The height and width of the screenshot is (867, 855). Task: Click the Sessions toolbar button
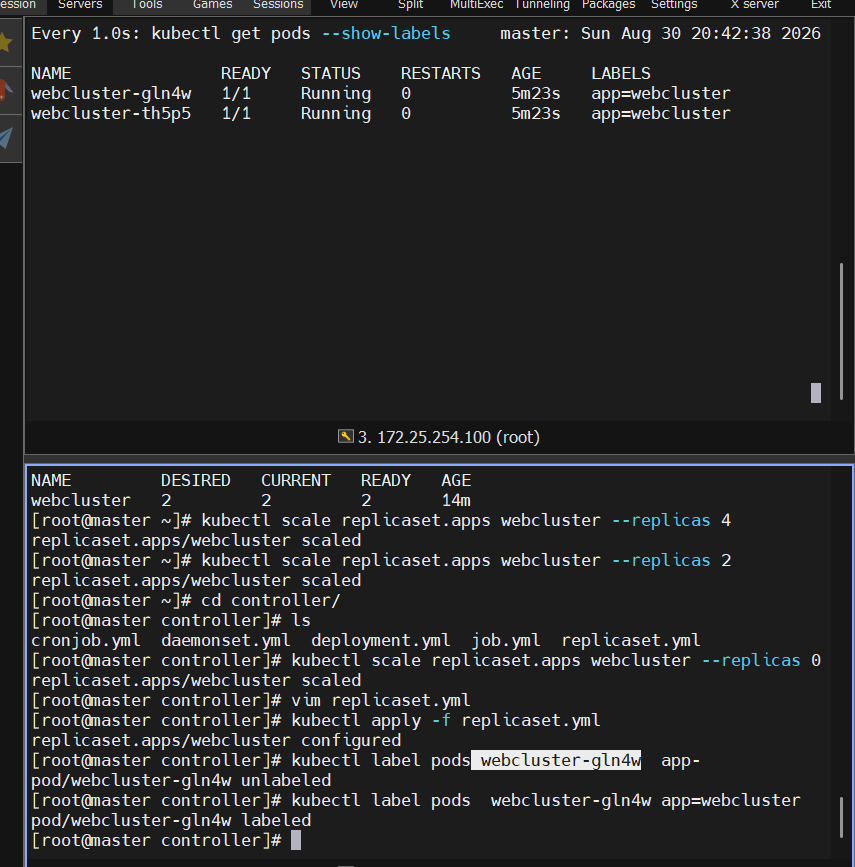click(278, 4)
